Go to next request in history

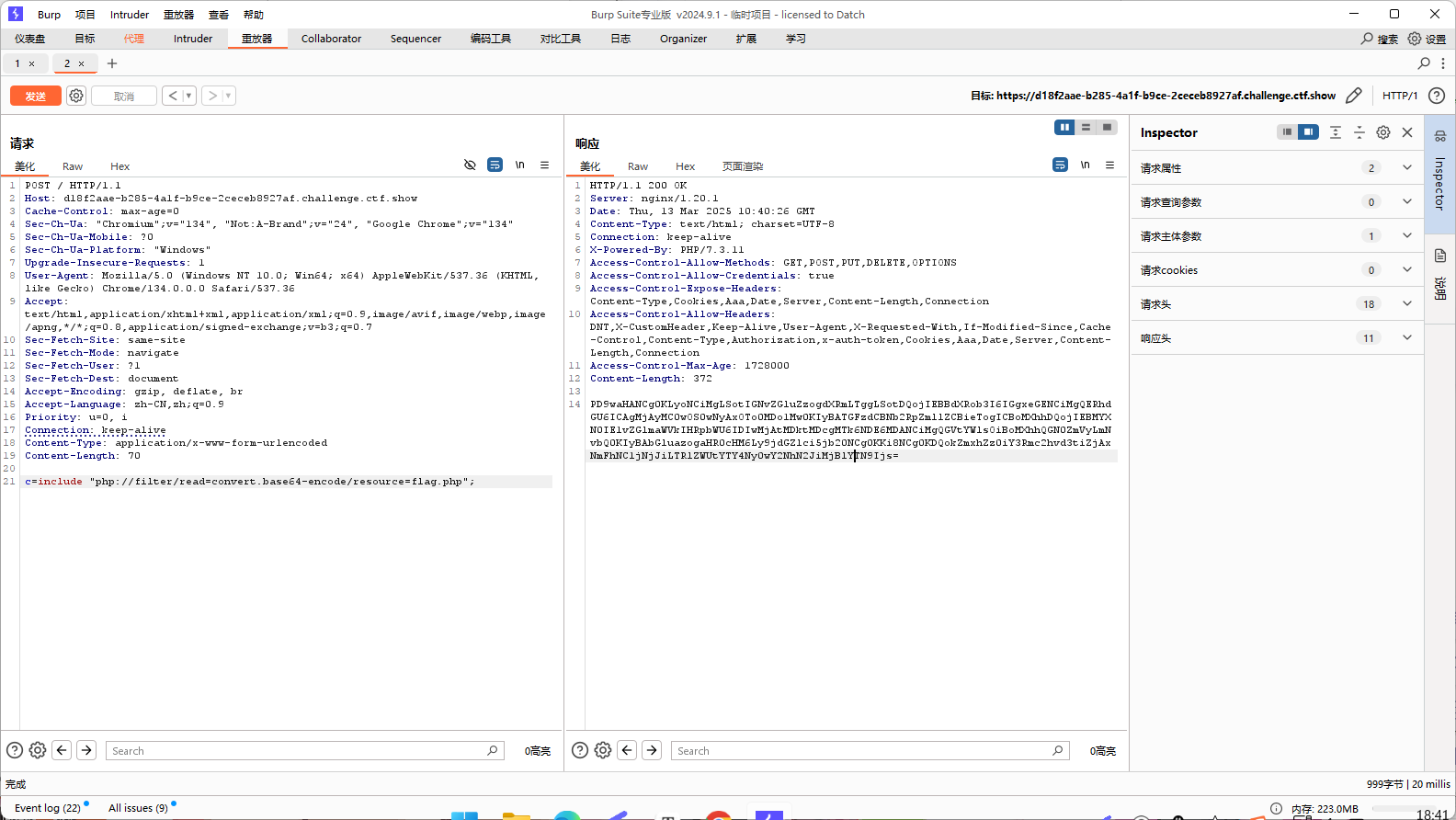click(212, 96)
